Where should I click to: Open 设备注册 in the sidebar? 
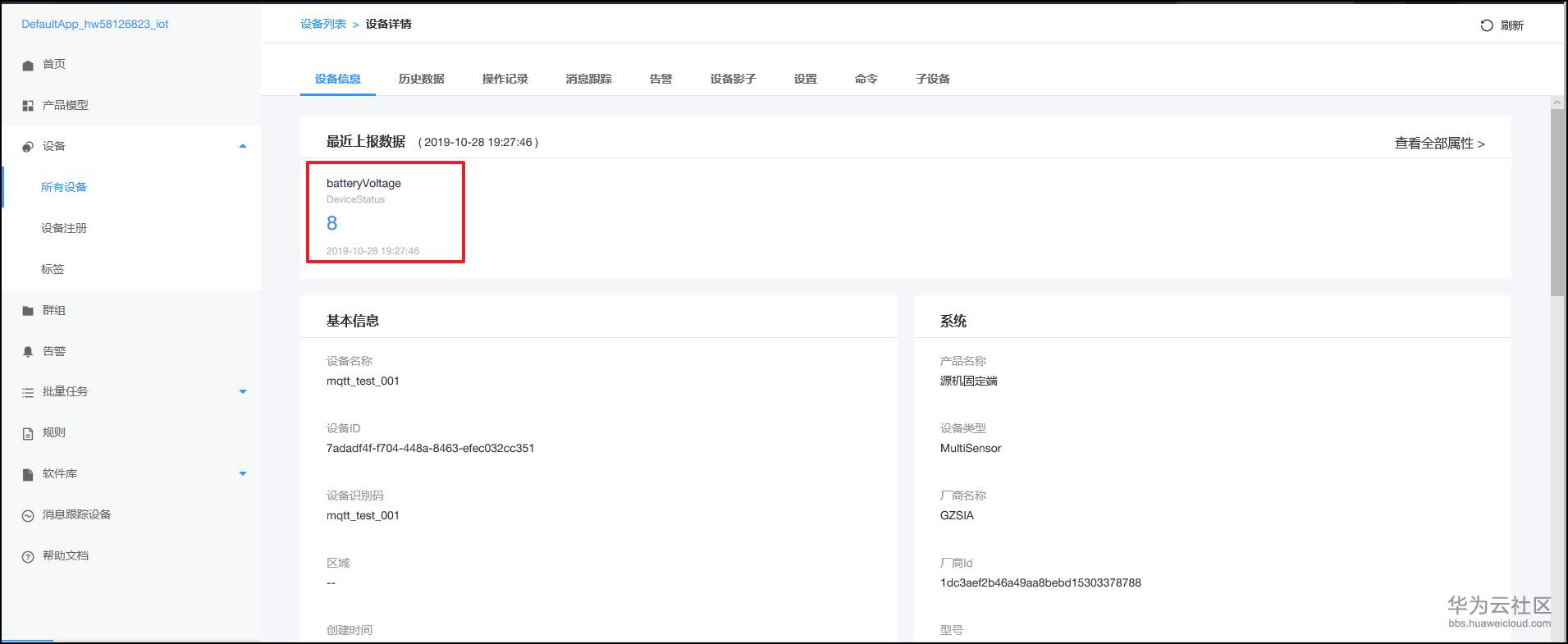pos(64,228)
